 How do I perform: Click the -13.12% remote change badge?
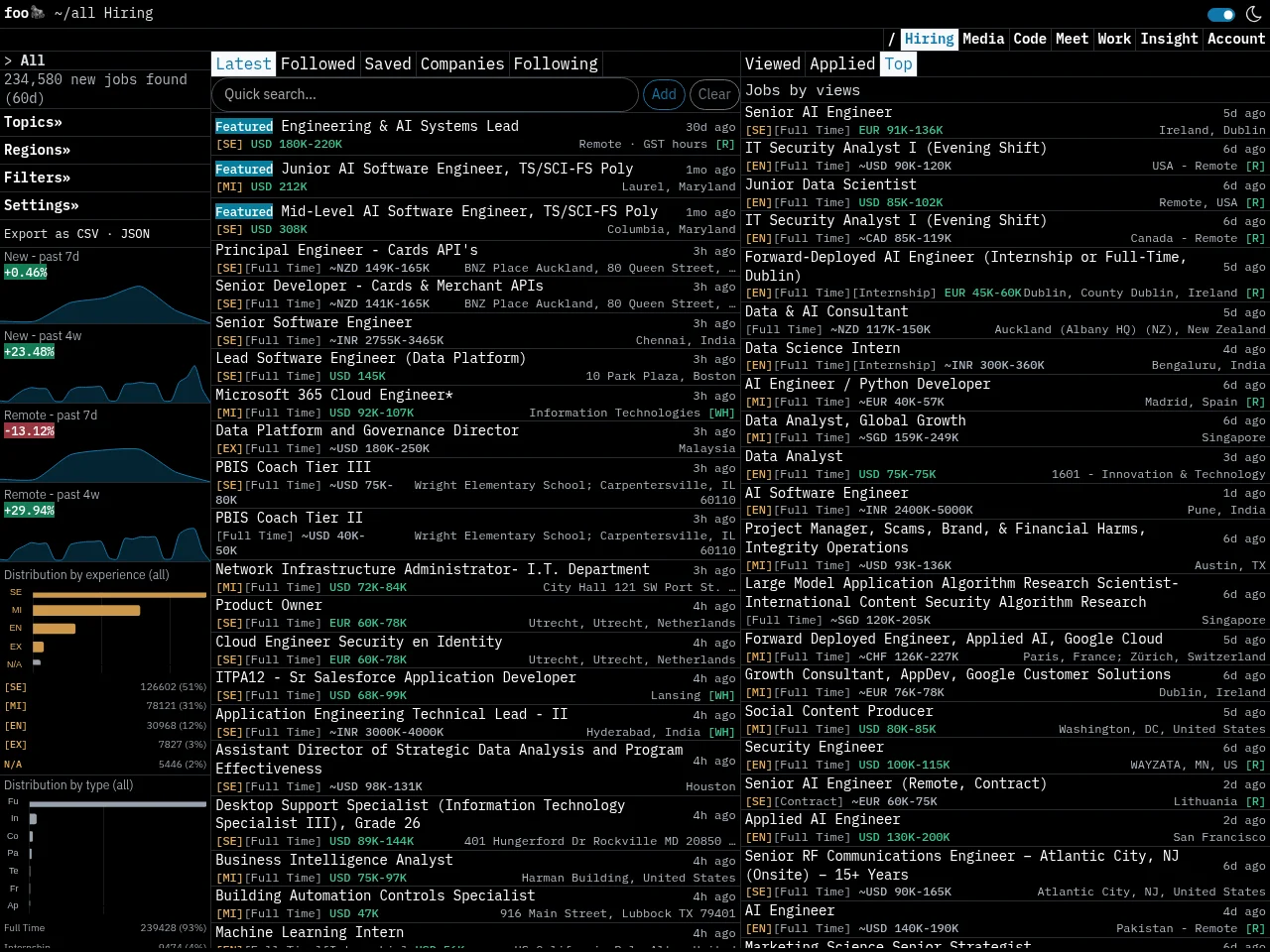29,431
